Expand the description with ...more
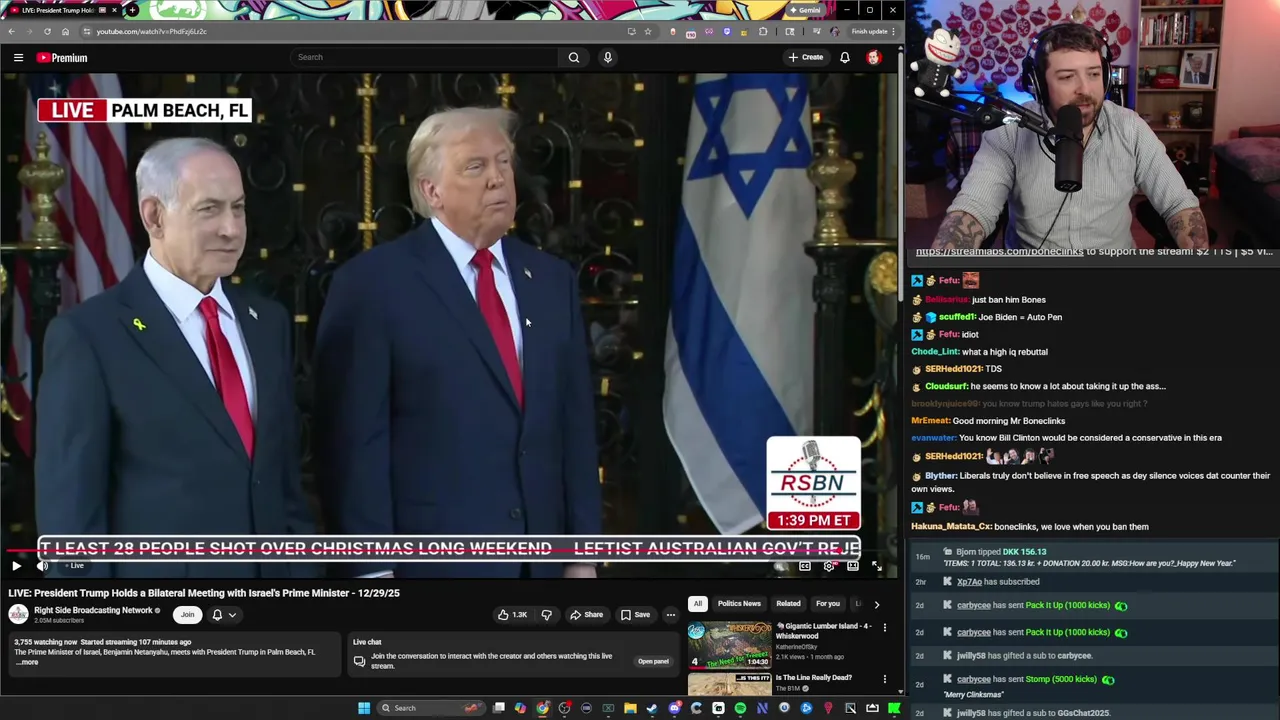1280x720 pixels. pos(28,662)
